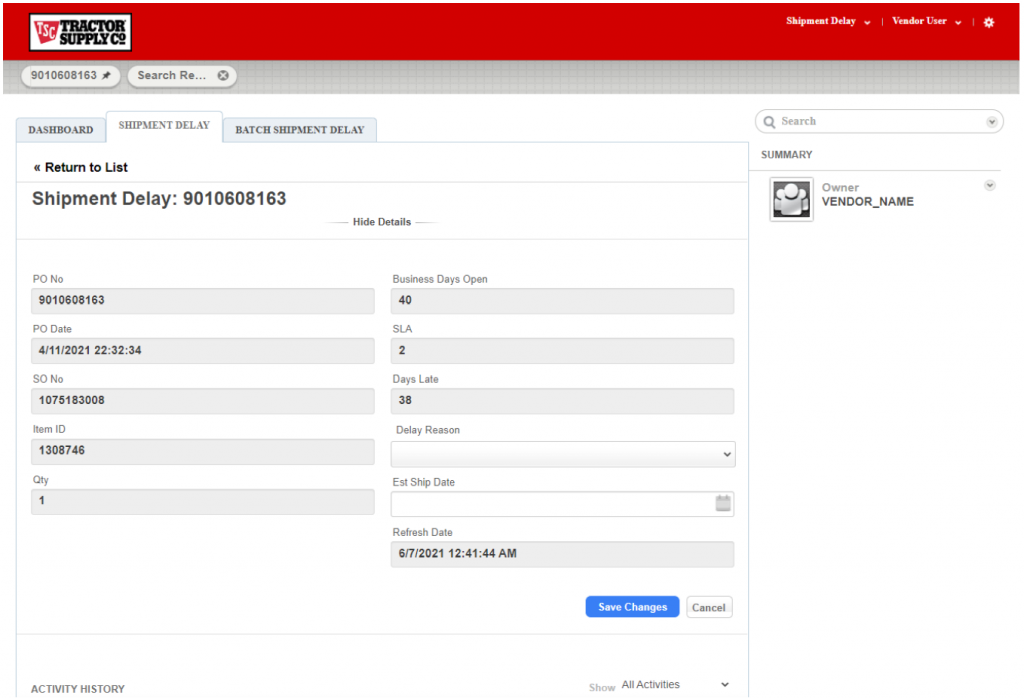
Task: Open the Search box dropdown arrow
Action: click(992, 122)
